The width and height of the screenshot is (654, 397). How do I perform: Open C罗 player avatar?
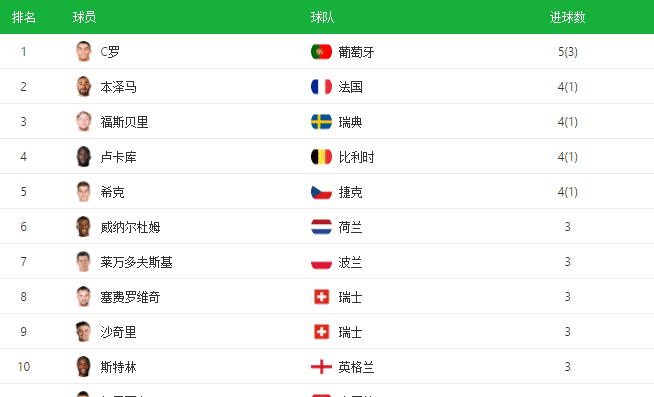click(x=83, y=51)
